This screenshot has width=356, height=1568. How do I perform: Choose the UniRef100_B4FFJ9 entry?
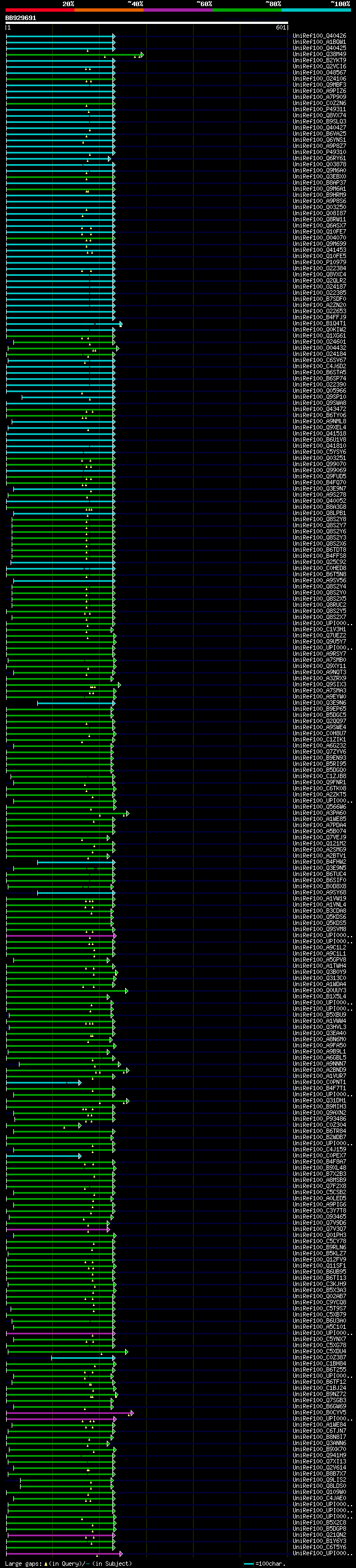click(319, 317)
